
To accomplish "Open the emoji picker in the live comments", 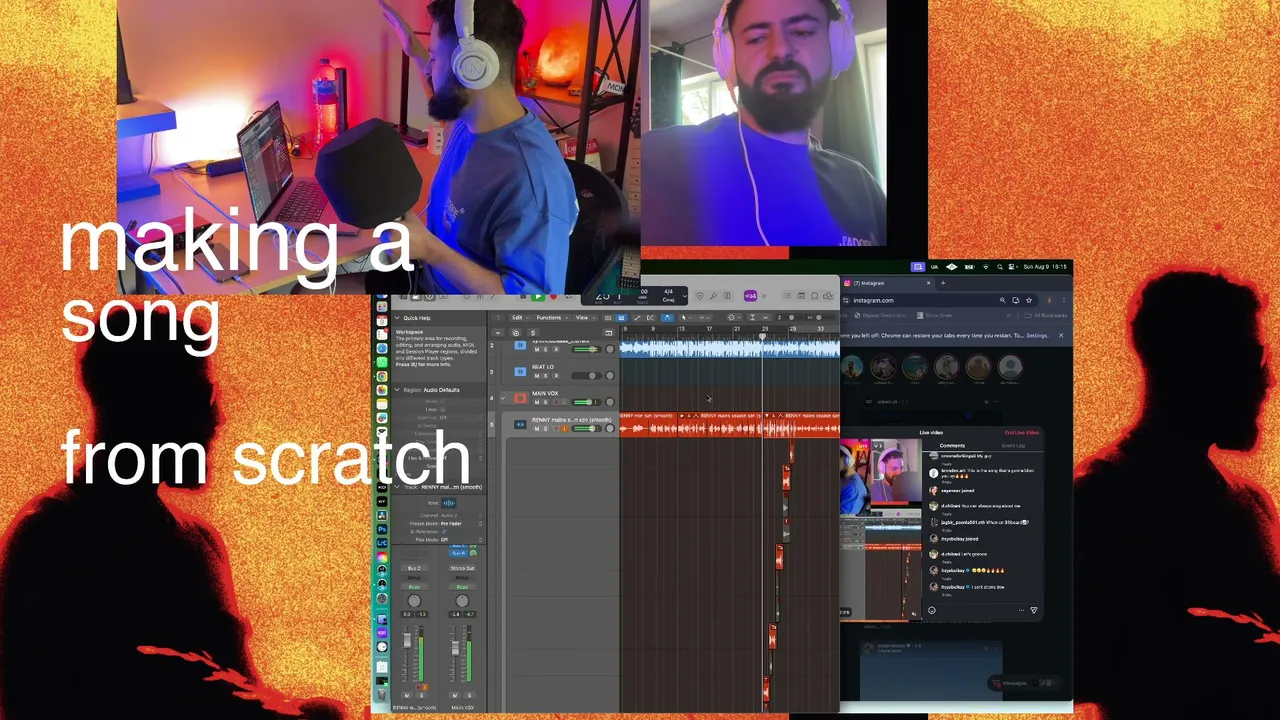I will pos(932,610).
